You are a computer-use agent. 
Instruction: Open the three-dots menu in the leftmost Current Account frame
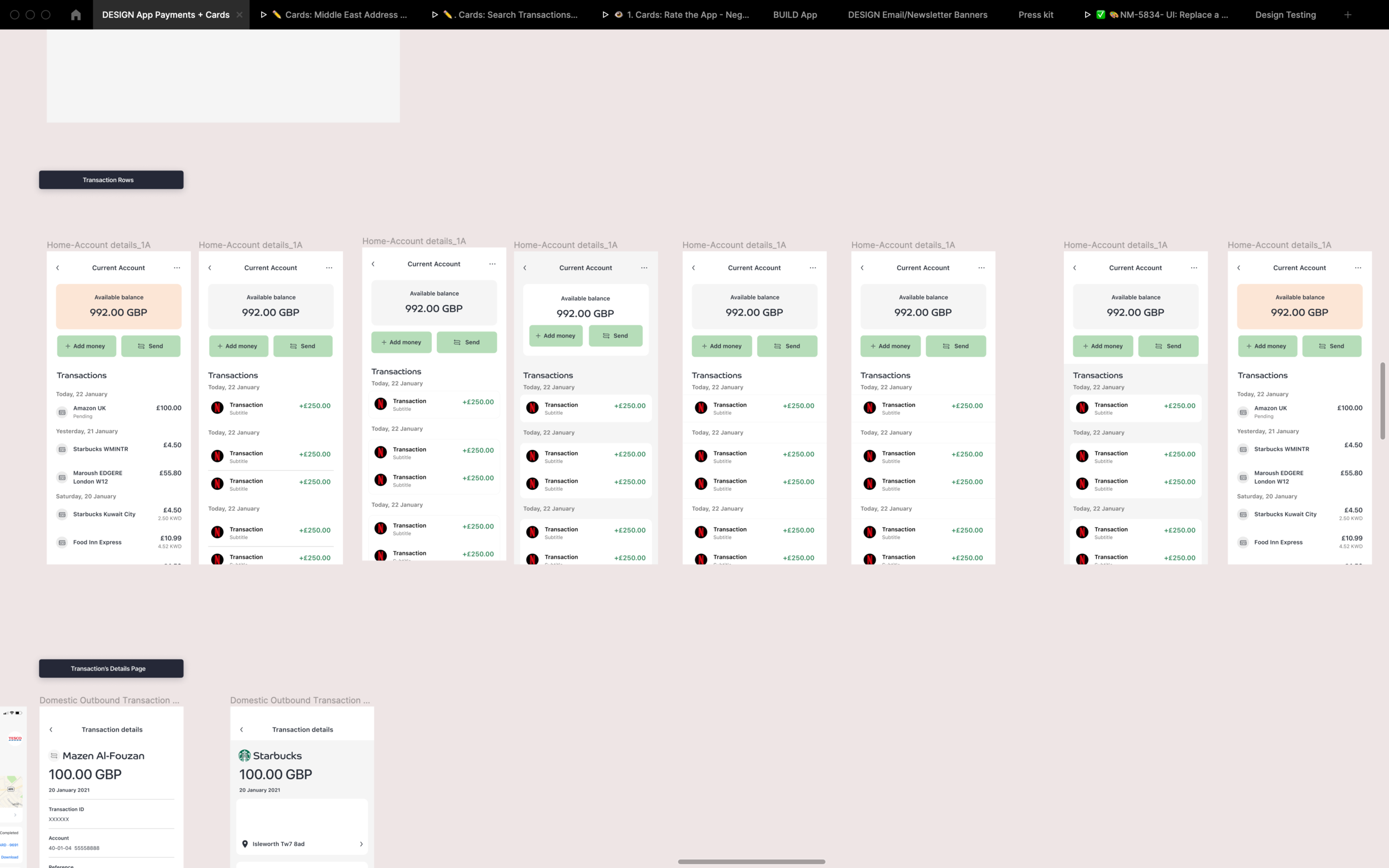tap(177, 268)
